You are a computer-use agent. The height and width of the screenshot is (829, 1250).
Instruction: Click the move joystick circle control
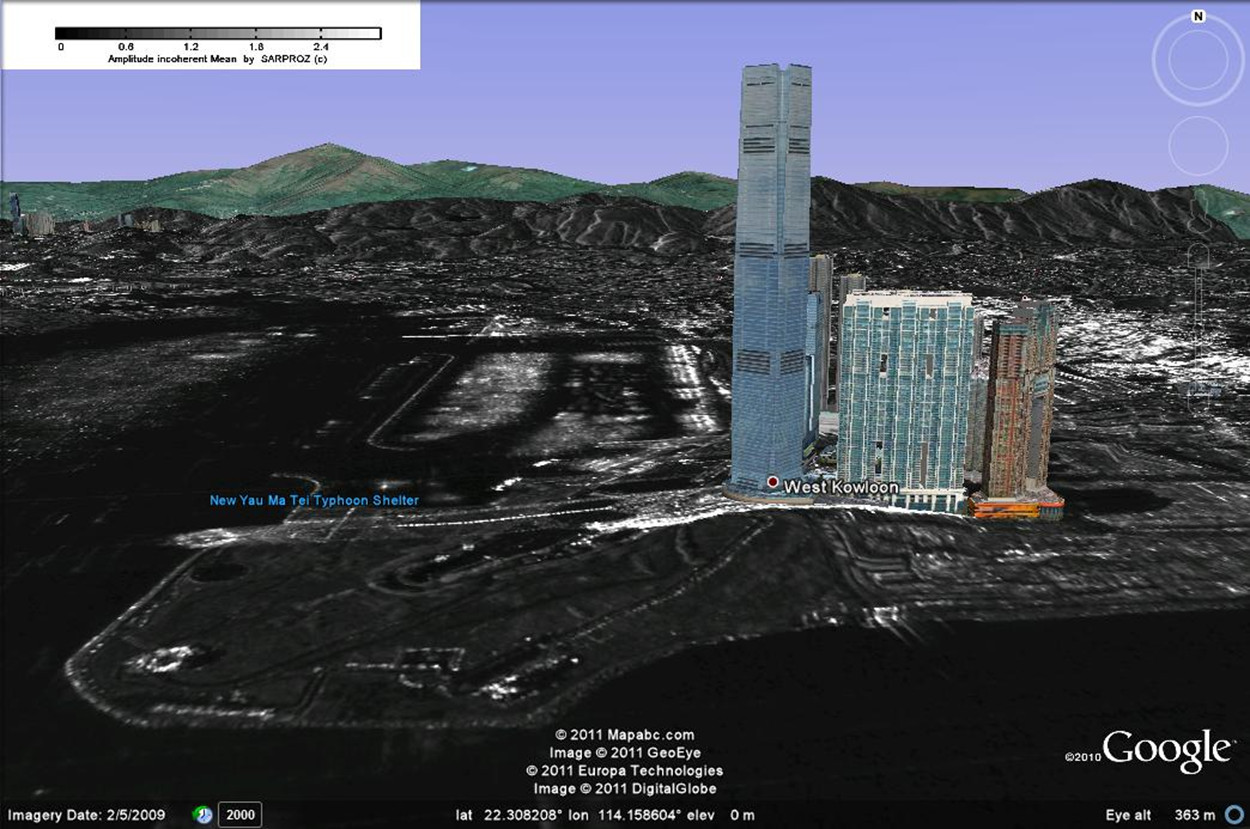point(1197,146)
